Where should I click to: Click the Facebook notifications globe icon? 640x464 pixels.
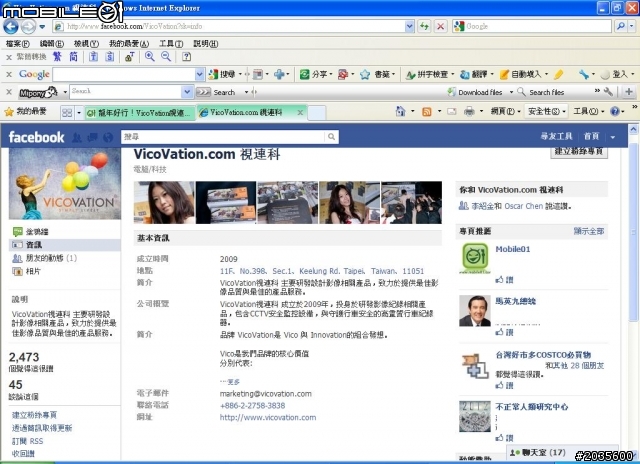coord(108,138)
